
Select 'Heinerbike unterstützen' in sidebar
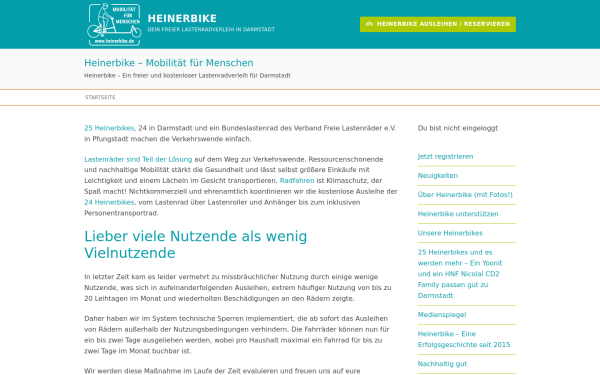(x=458, y=214)
